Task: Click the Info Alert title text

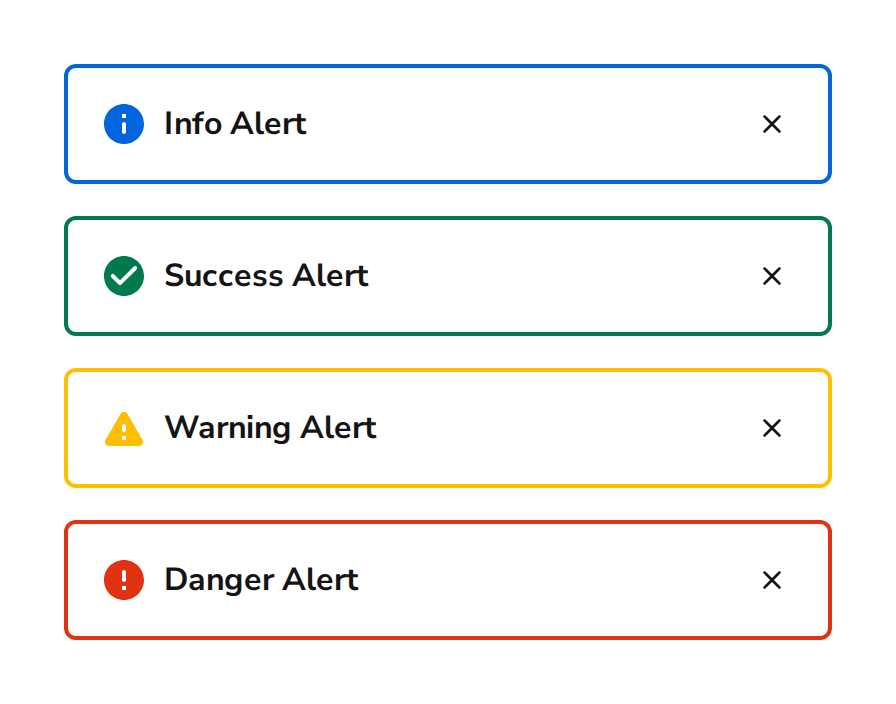Action: point(235,124)
